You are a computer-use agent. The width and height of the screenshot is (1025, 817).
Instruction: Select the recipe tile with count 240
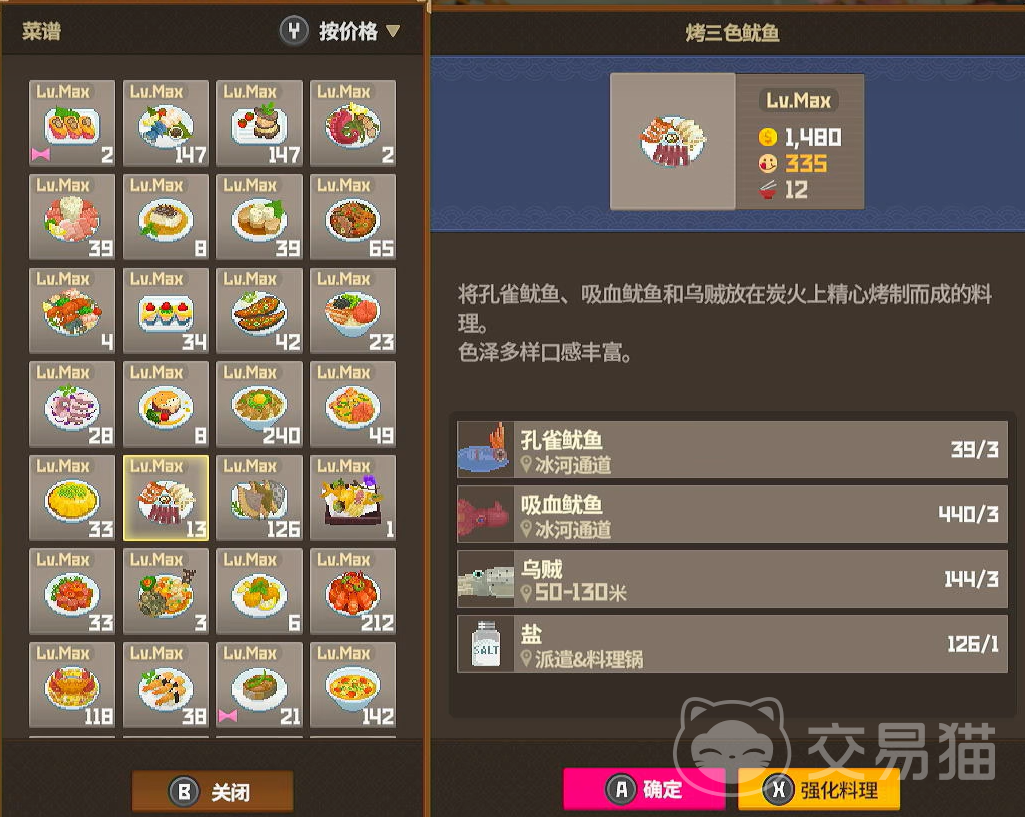[x=260, y=405]
